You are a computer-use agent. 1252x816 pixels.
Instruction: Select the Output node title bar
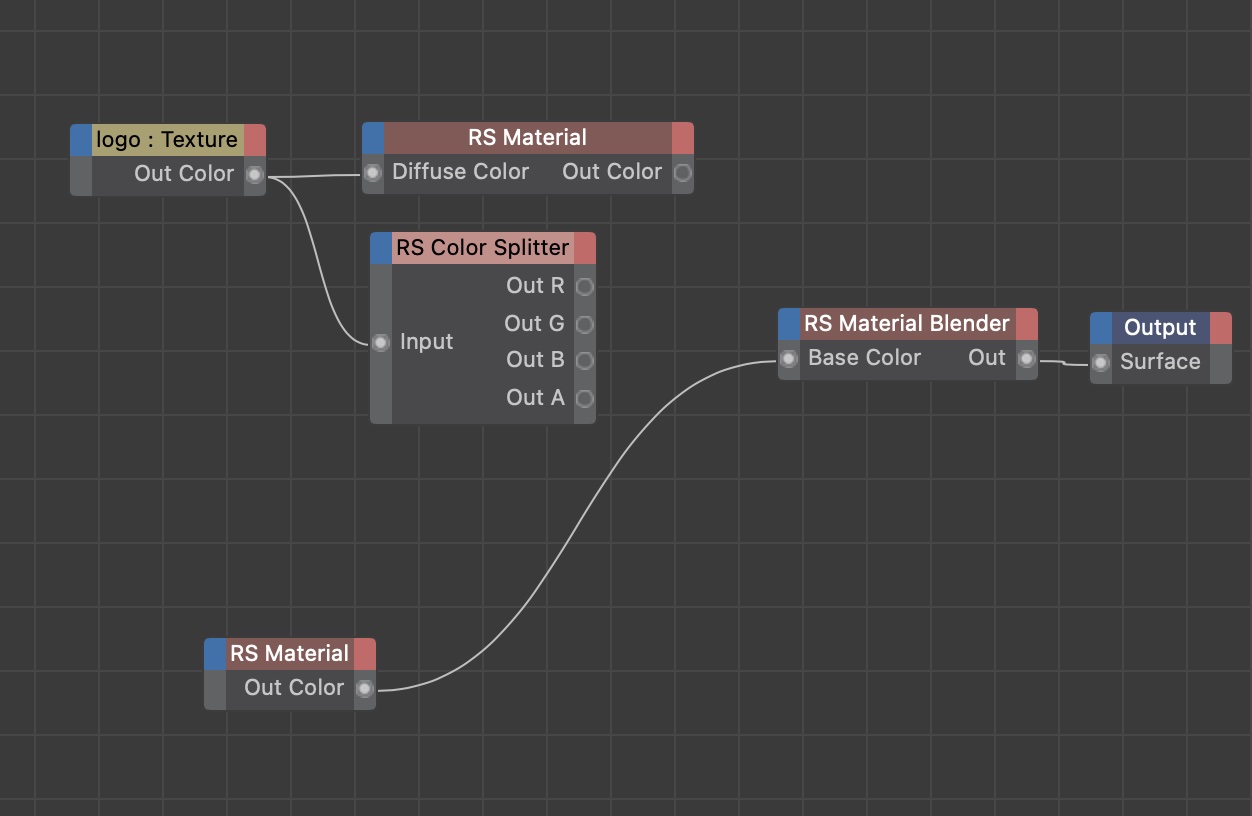[1160, 328]
